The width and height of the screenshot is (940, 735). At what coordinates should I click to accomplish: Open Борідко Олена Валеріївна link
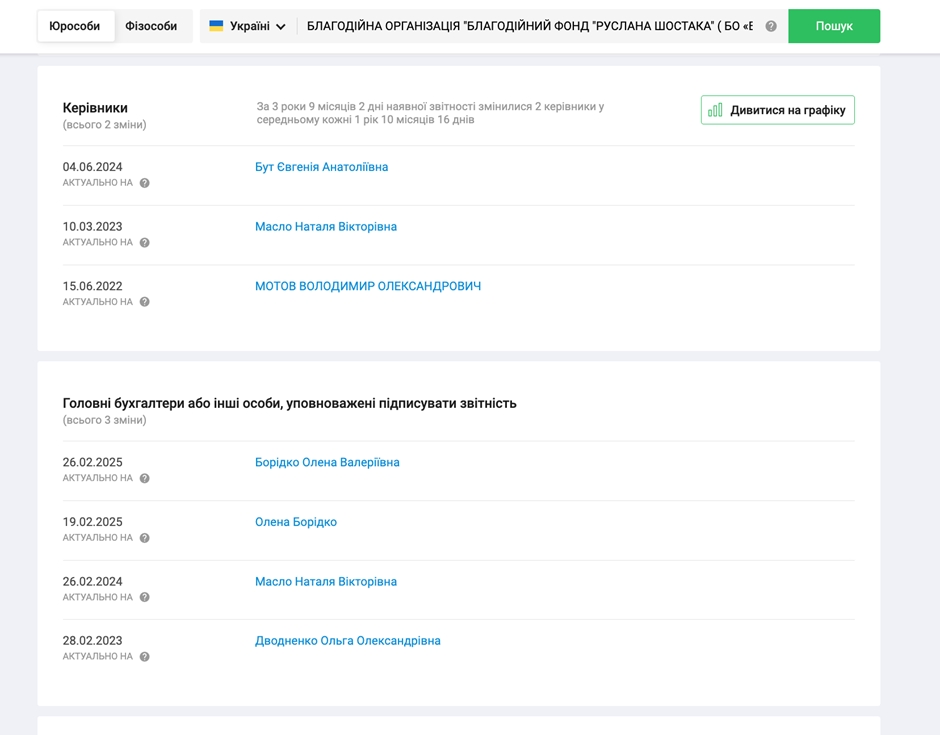(x=327, y=462)
